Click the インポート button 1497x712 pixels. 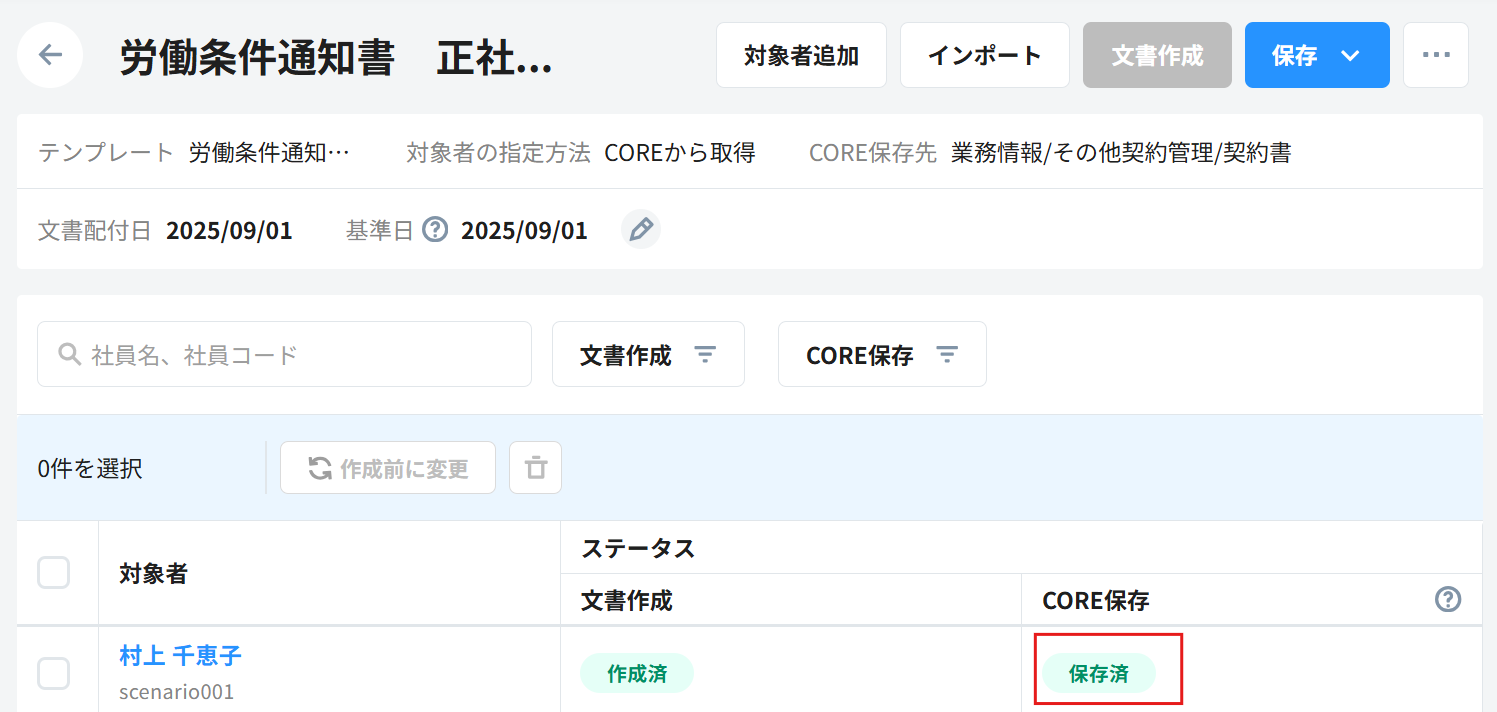click(985, 55)
